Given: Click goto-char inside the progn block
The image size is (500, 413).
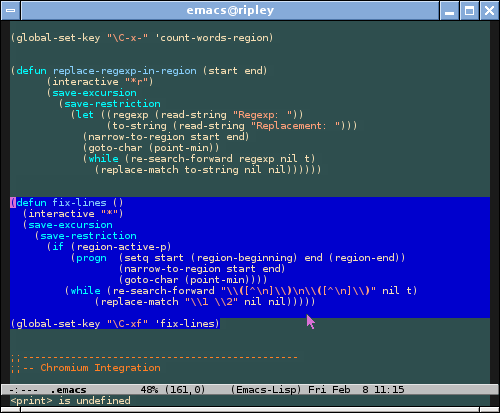Looking at the screenshot, I should 151,280.
